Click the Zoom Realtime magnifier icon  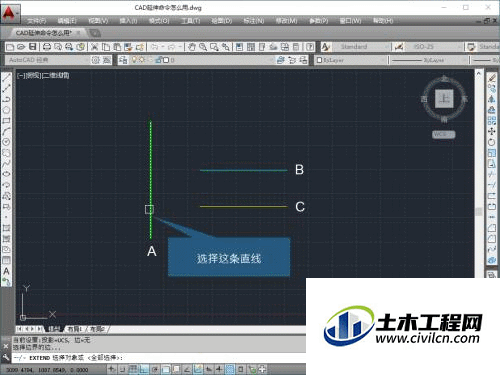tap(203, 47)
